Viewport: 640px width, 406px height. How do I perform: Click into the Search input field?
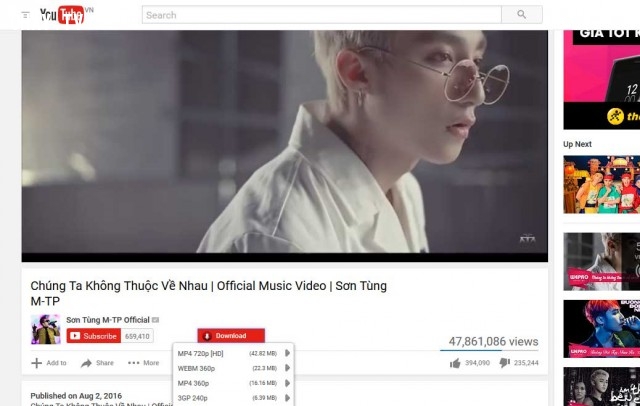coord(322,15)
